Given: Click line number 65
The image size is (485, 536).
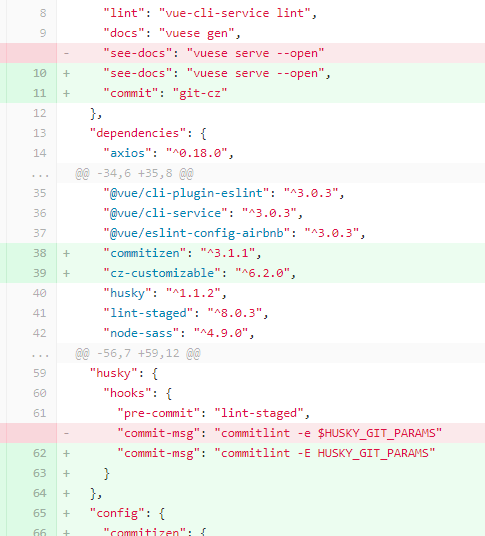Looking at the screenshot, I should coord(40,513).
